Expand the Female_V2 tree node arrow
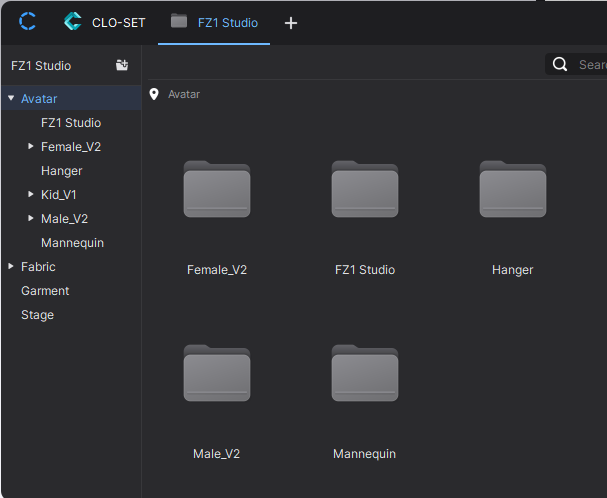This screenshot has height=498, width=607. [x=31, y=147]
